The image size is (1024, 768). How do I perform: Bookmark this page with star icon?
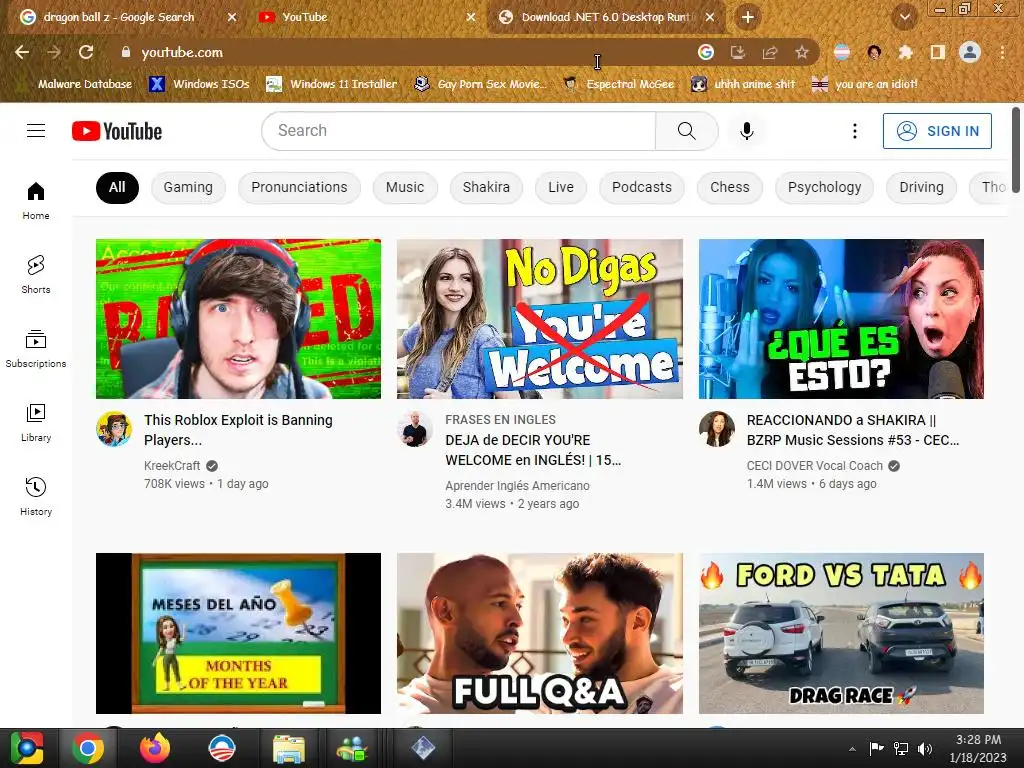point(801,52)
